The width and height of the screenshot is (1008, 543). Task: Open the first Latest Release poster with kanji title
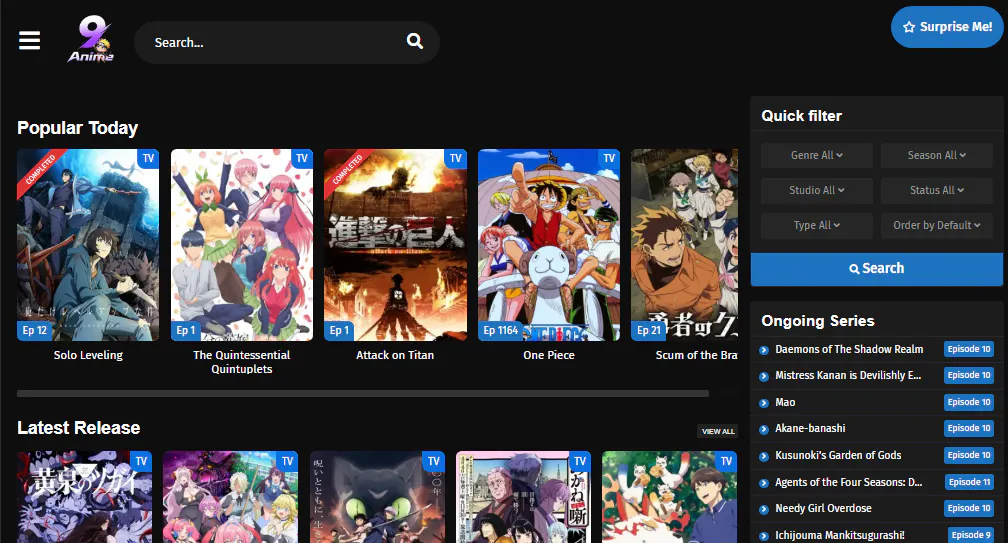[85, 497]
